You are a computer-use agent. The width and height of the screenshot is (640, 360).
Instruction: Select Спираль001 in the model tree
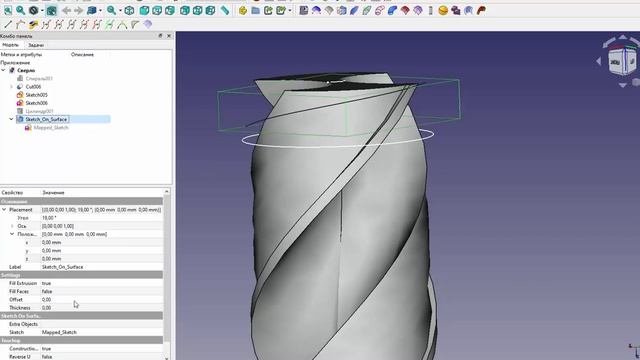pos(39,78)
